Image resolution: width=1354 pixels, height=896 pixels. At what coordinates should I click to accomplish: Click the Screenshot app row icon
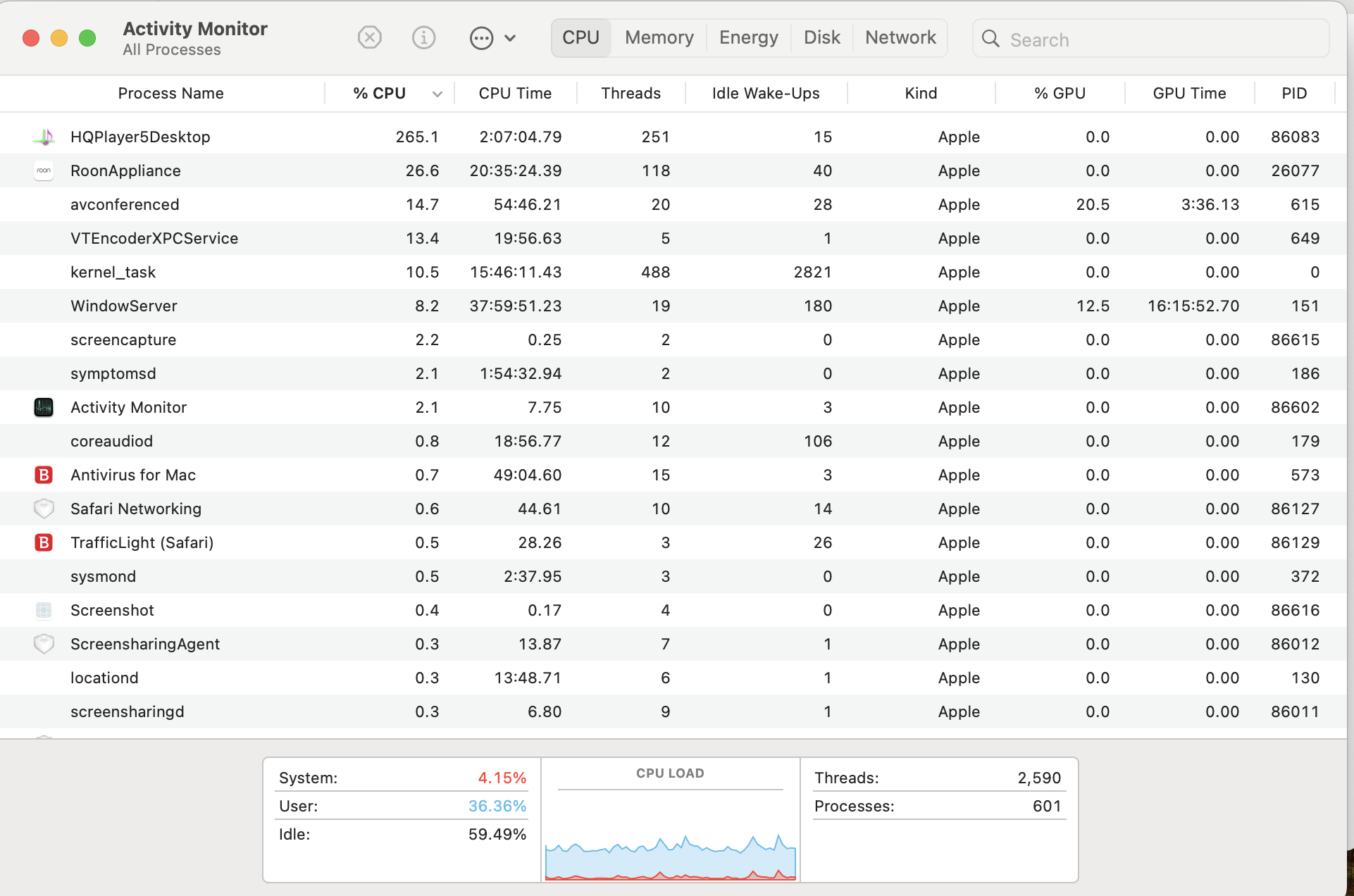point(44,610)
